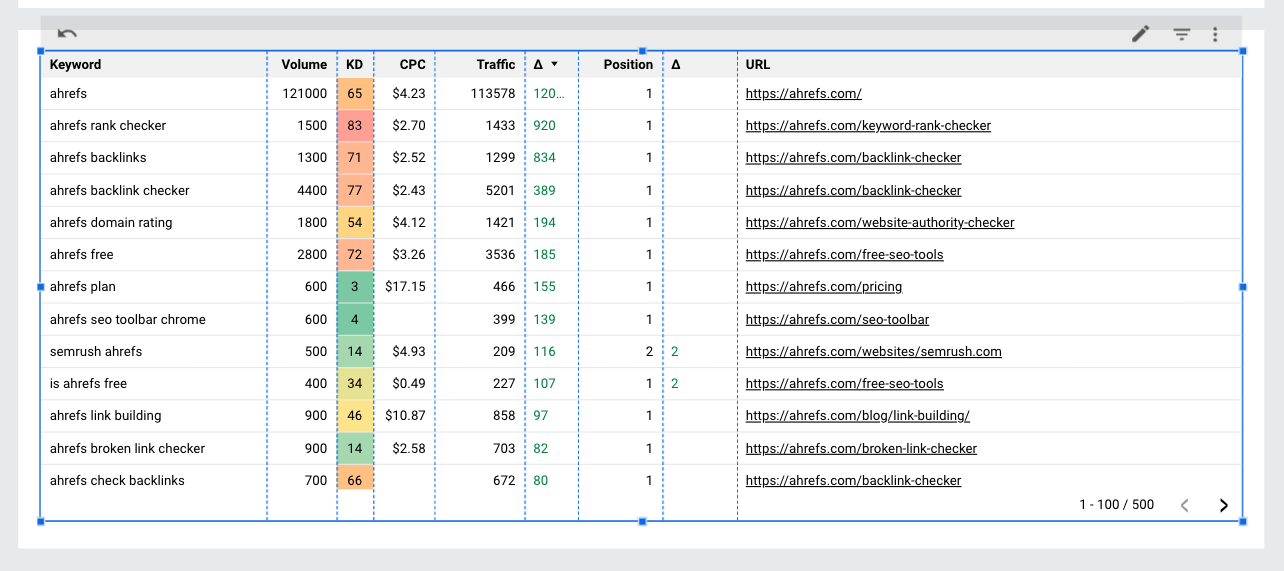
Task: Click the Position column header
Action: [x=628, y=64]
